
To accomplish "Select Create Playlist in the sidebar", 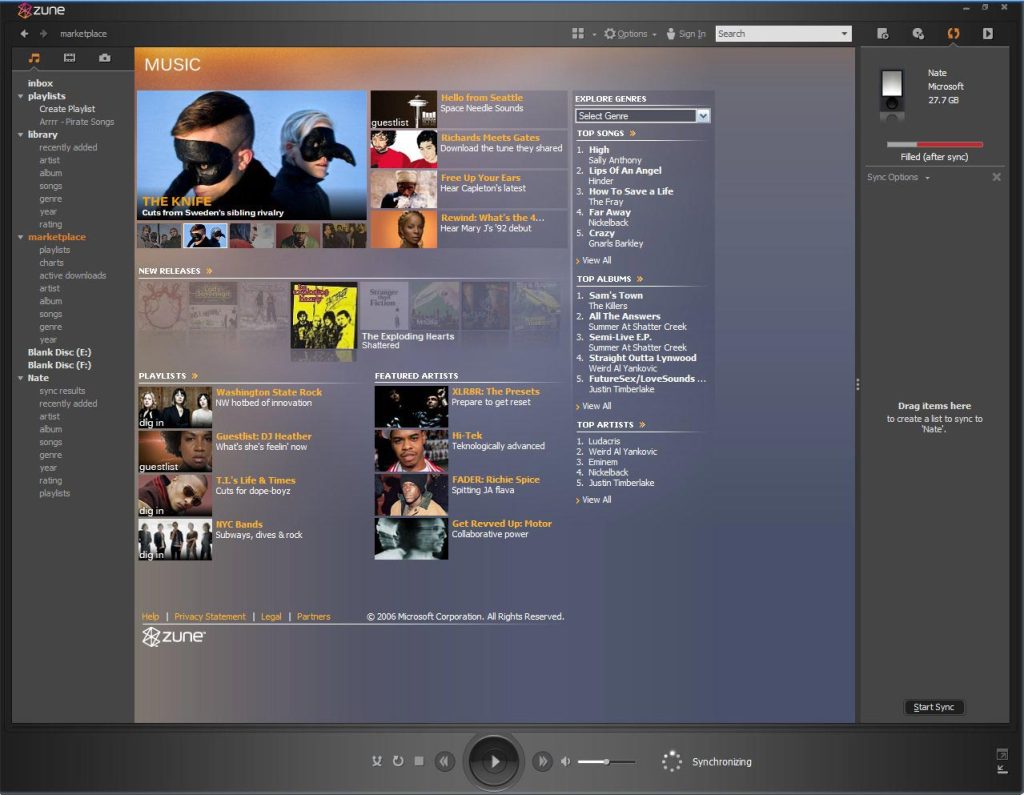I will tap(67, 109).
